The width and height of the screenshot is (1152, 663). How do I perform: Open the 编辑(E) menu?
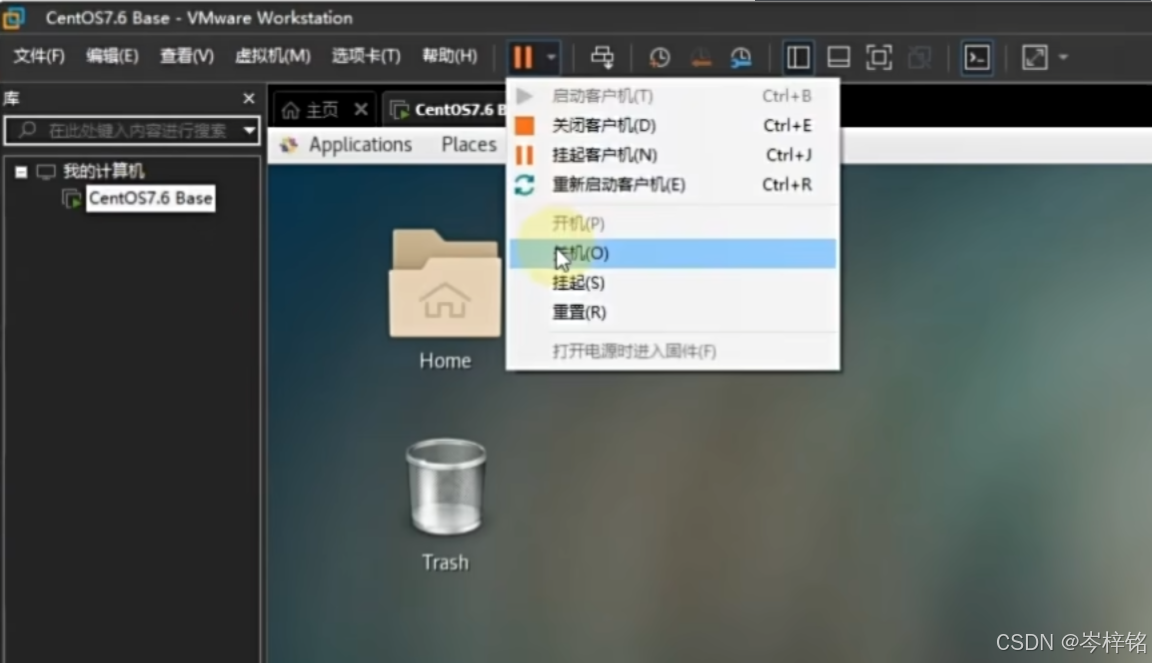pos(112,56)
